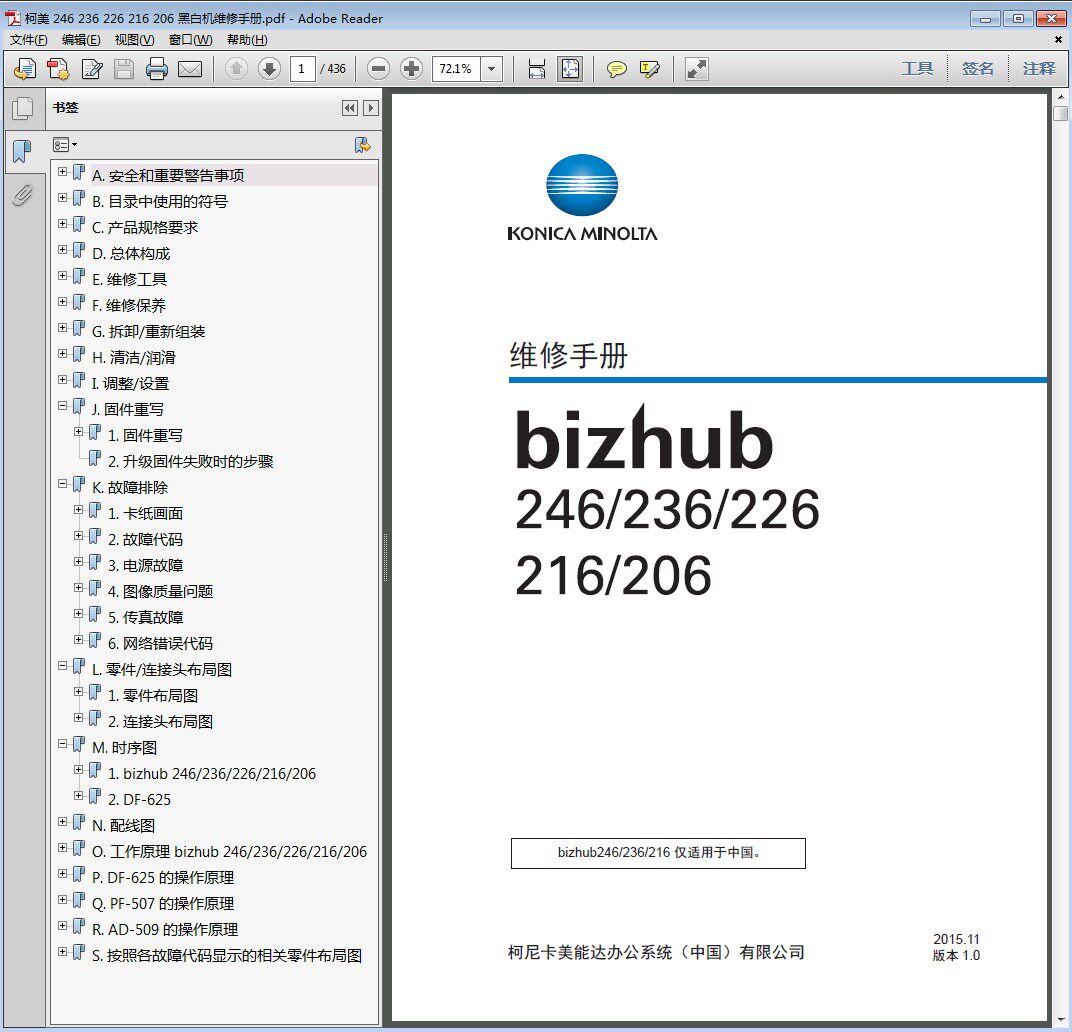The image size is (1072, 1032).
Task: Add sticky note comment icon
Action: [617, 69]
